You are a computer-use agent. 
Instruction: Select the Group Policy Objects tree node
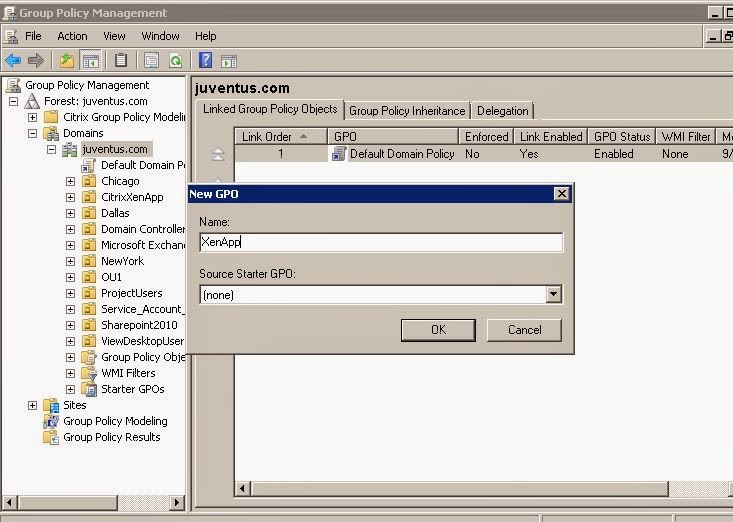143,357
